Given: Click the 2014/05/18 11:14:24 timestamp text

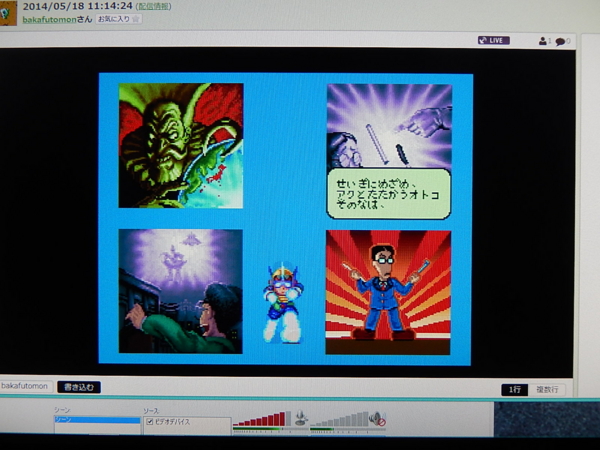Looking at the screenshot, I should click(77, 6).
